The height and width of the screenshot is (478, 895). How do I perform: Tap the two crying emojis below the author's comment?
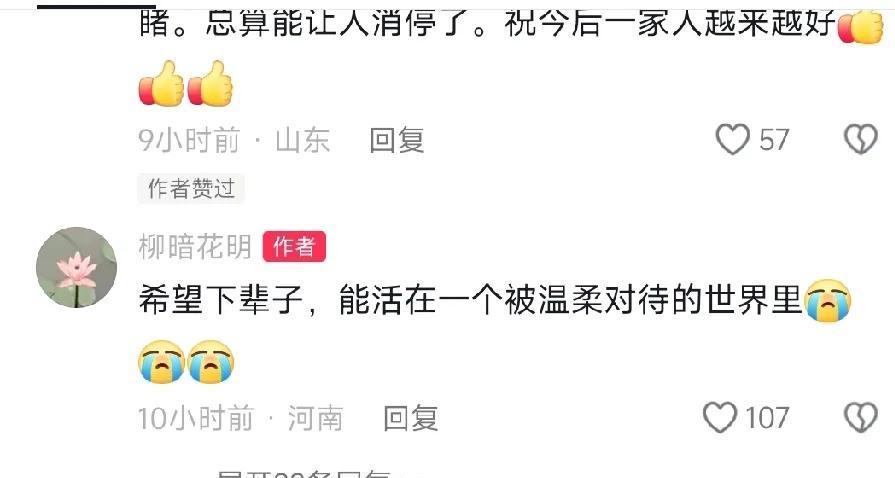point(186,361)
